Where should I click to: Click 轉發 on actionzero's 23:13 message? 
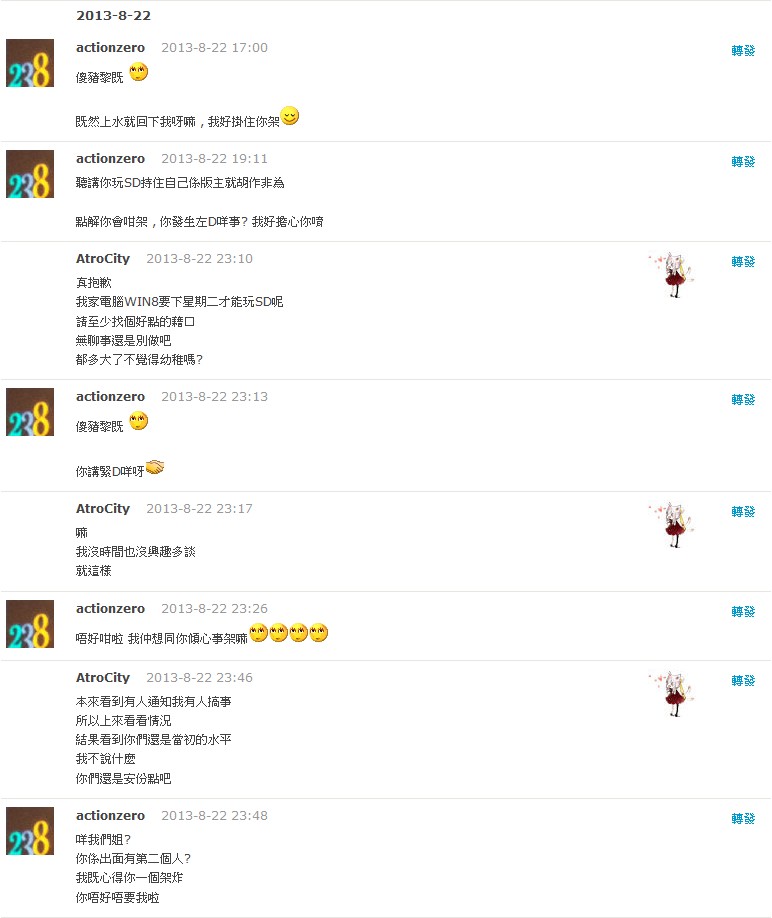(x=743, y=400)
